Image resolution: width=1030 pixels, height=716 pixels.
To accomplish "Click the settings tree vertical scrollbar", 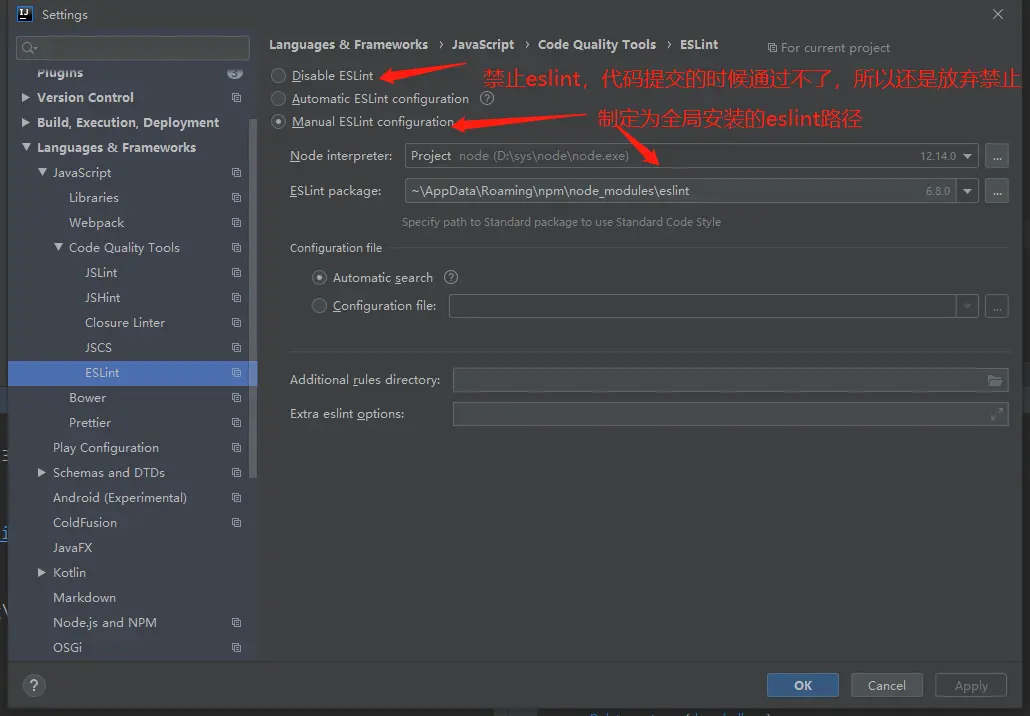I will tap(253, 299).
